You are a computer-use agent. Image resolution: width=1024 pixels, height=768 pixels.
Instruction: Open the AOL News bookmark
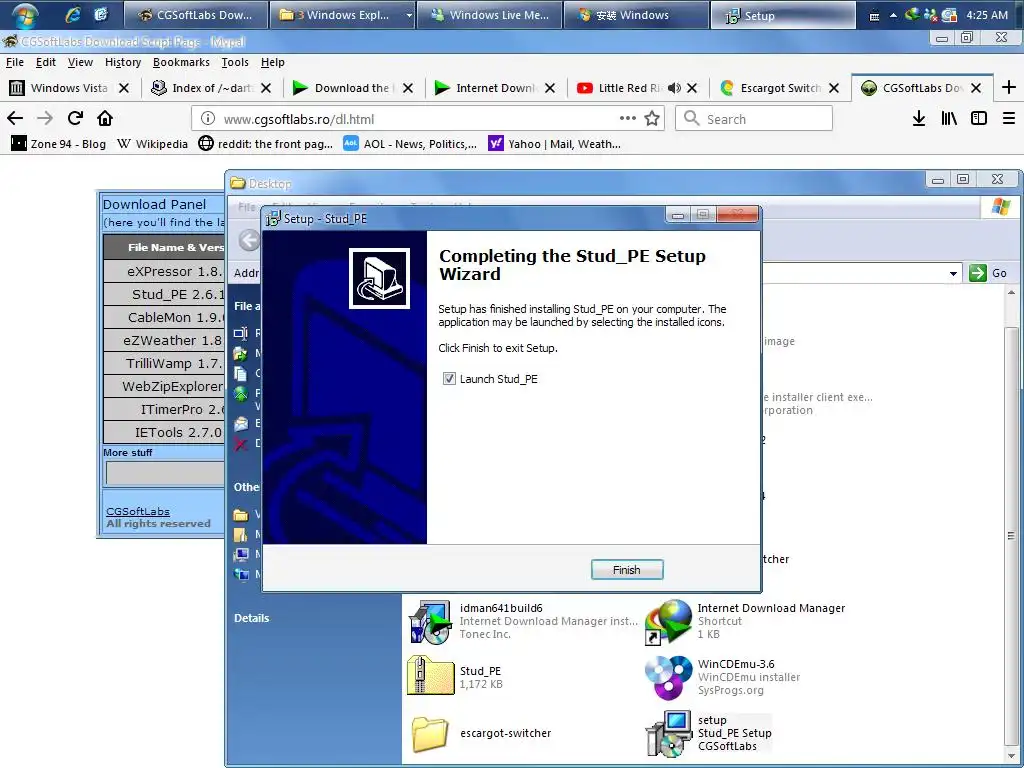(x=410, y=144)
